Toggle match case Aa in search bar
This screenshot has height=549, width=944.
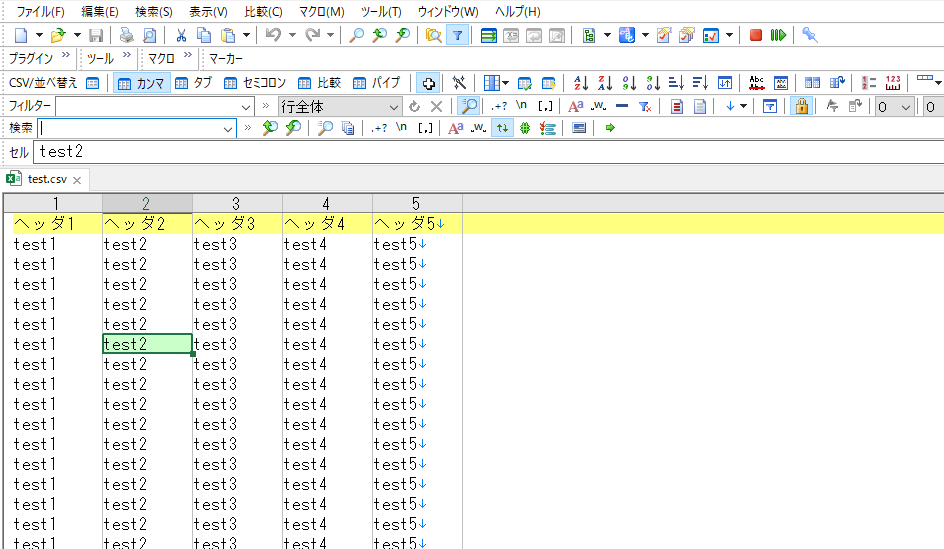pos(456,128)
